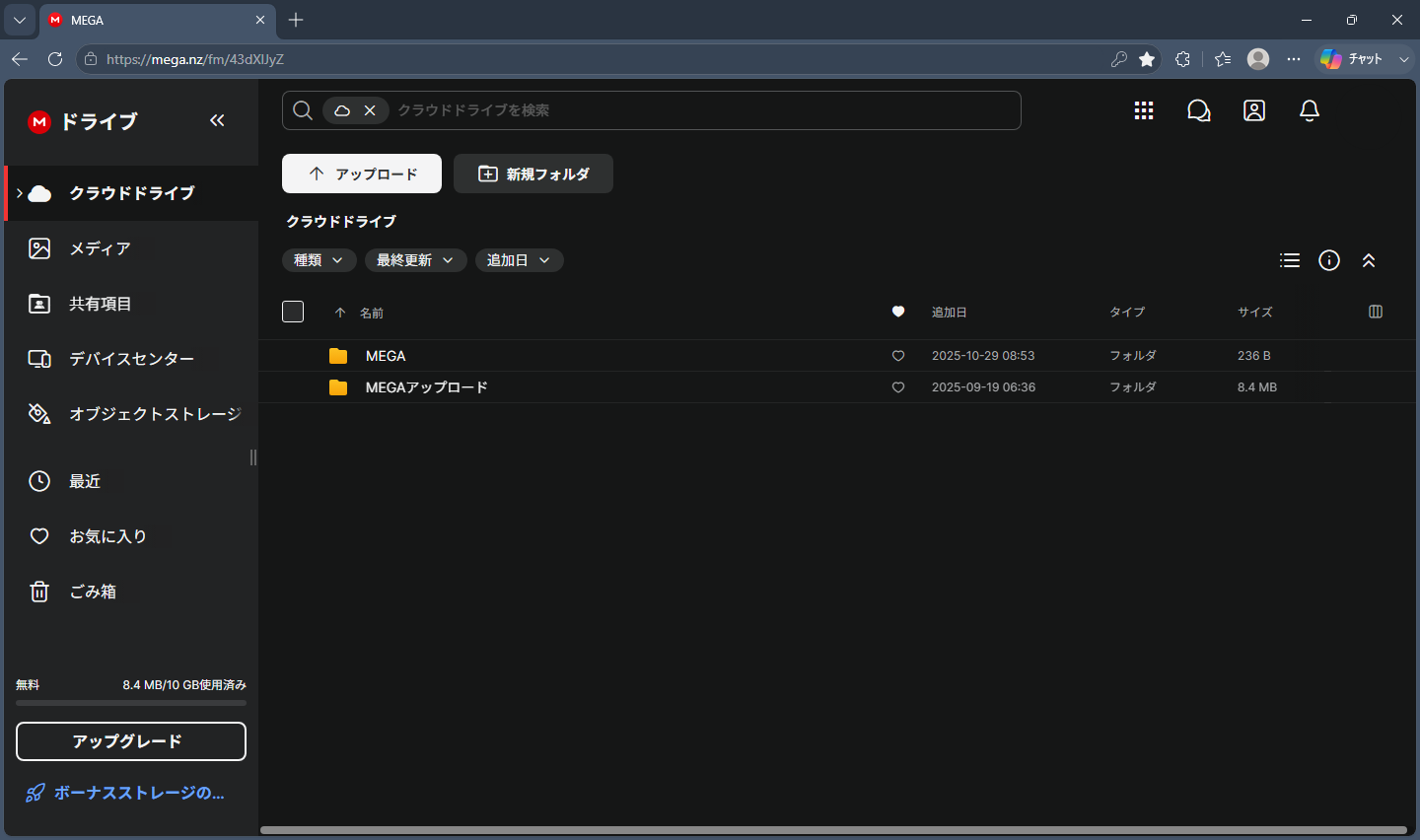Open browser extensions icon
The image size is (1420, 840).
click(x=1183, y=59)
